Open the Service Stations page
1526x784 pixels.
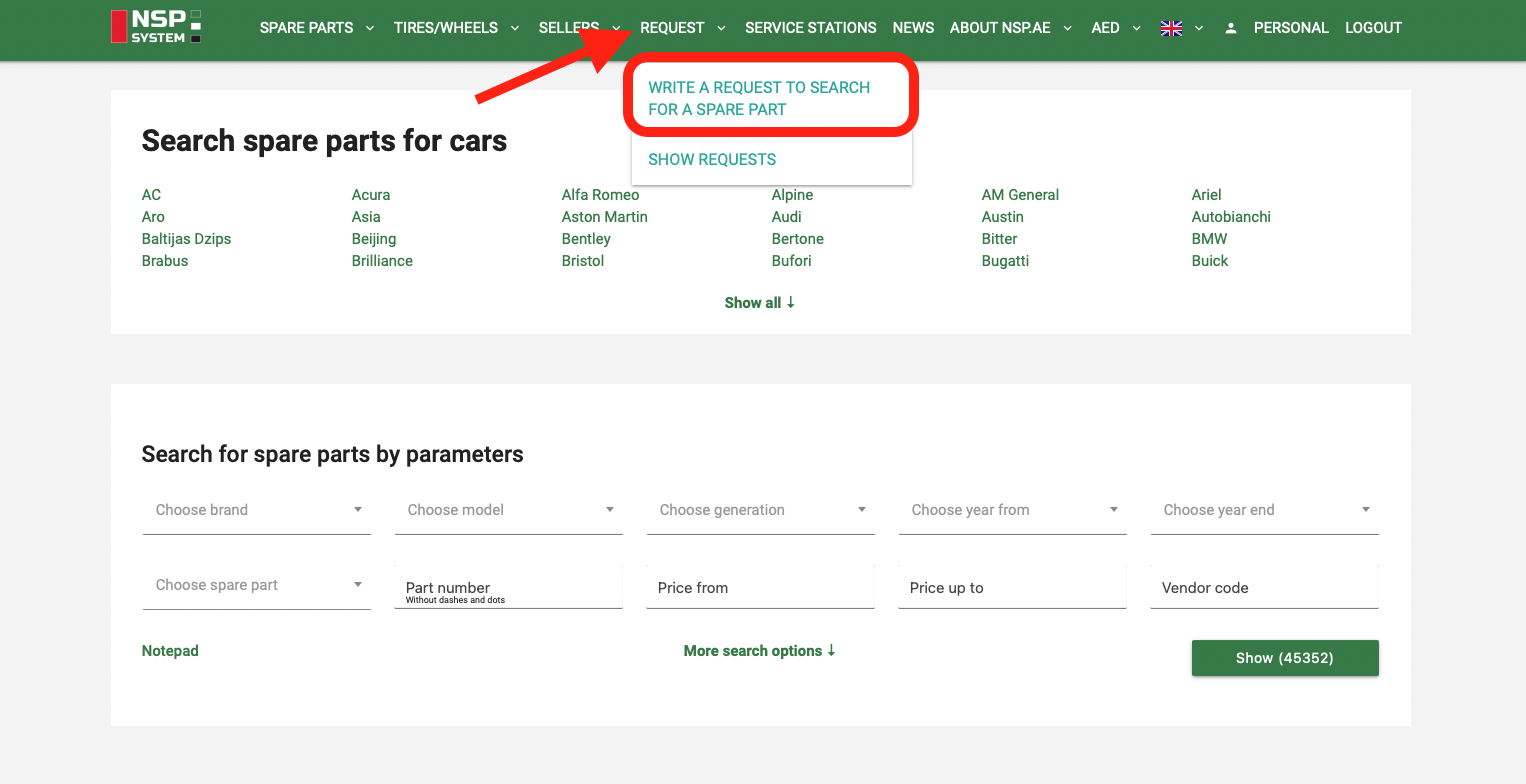[810, 28]
